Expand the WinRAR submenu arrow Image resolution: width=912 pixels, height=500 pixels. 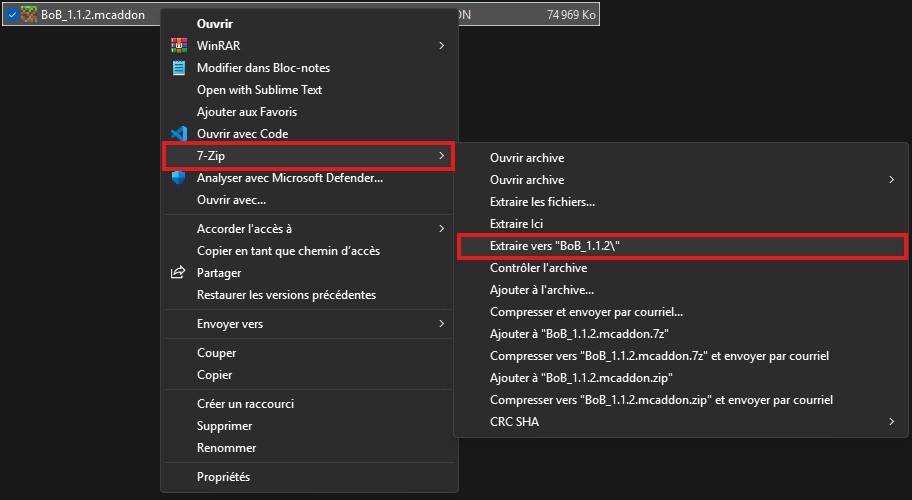coord(441,45)
